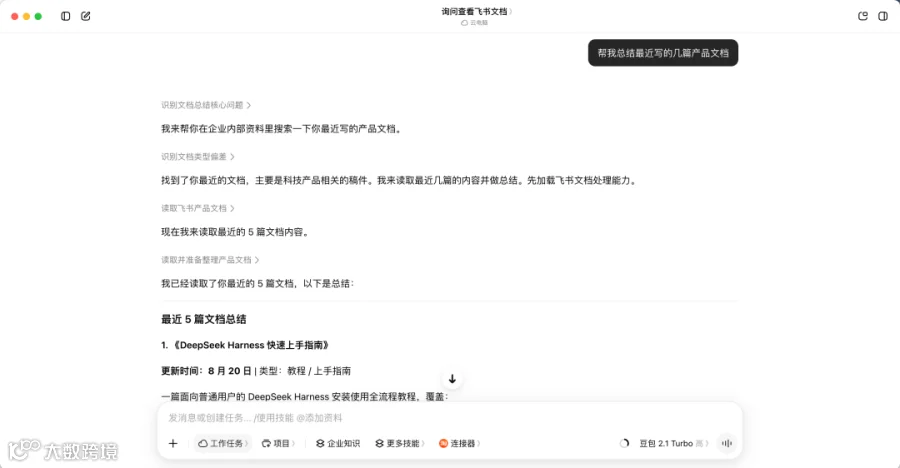Jump to bottom with down arrow button
This screenshot has width=900, height=468.
tap(452, 379)
